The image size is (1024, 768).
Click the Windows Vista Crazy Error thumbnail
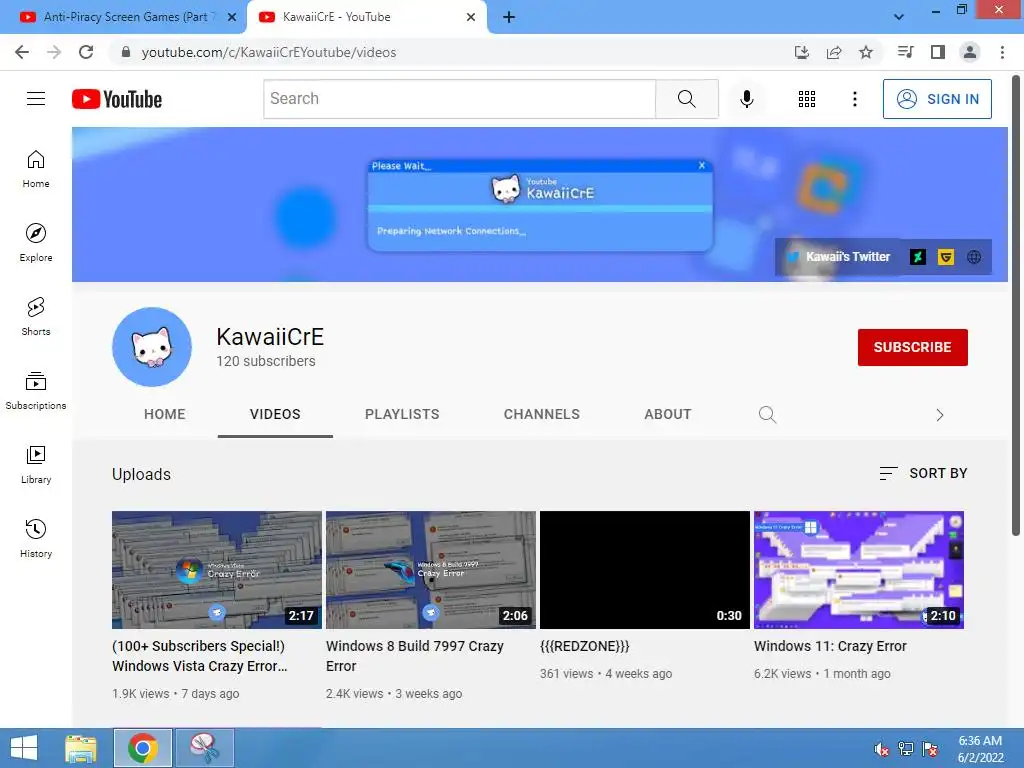click(217, 569)
